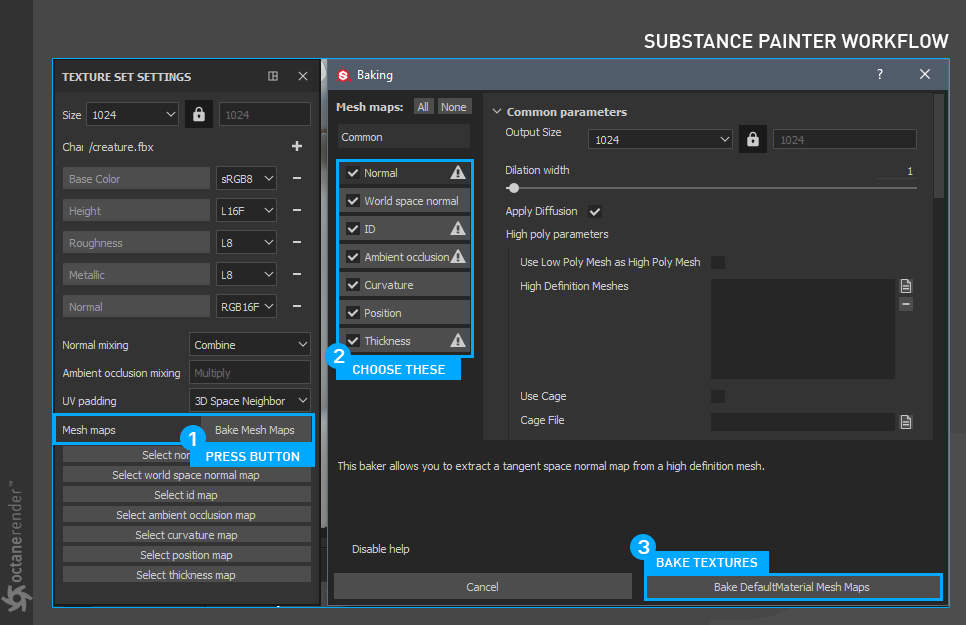Click the Cage File path field
Screen dimensions: 966x625
tap(802, 422)
